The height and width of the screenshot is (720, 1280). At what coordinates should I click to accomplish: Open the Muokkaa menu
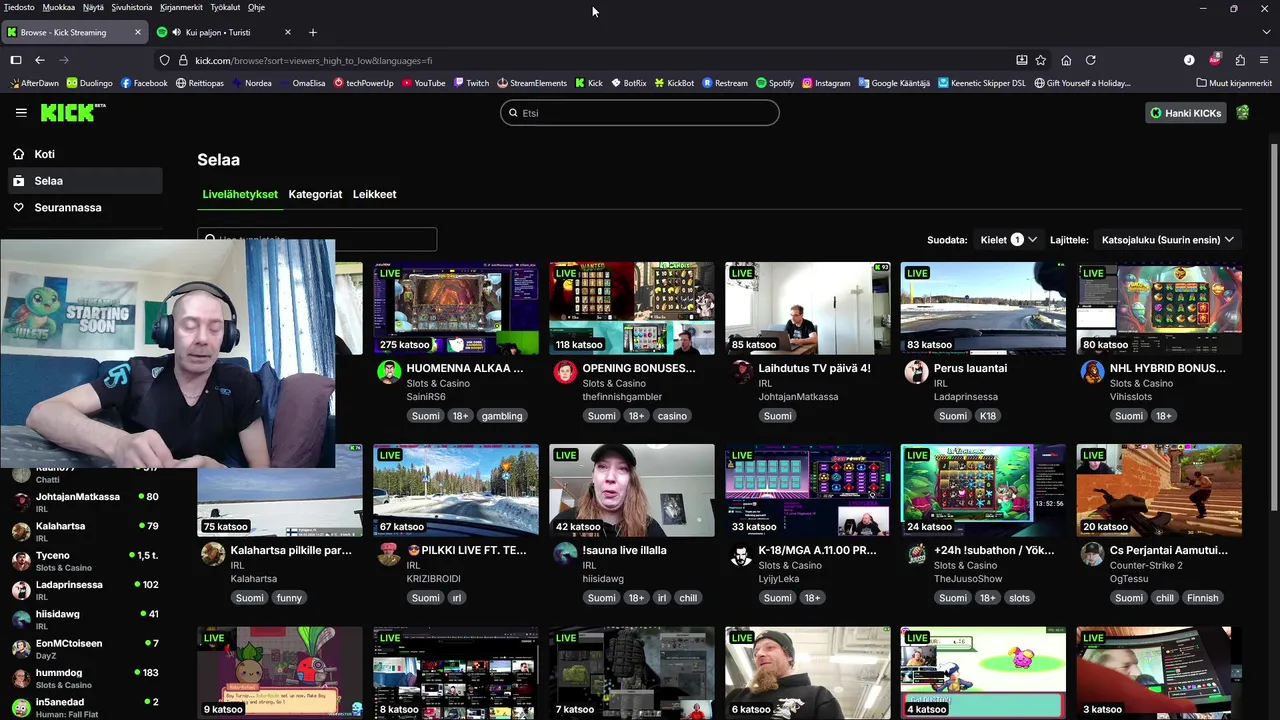point(59,7)
